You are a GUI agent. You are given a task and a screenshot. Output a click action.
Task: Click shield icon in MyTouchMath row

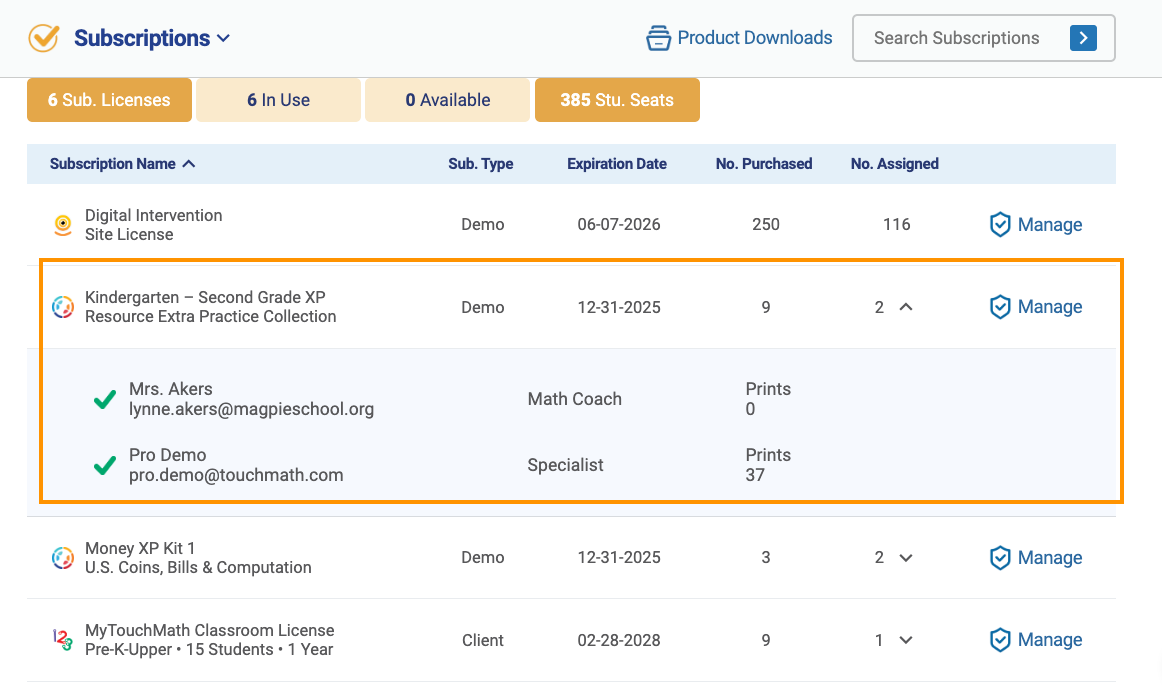[1000, 640]
